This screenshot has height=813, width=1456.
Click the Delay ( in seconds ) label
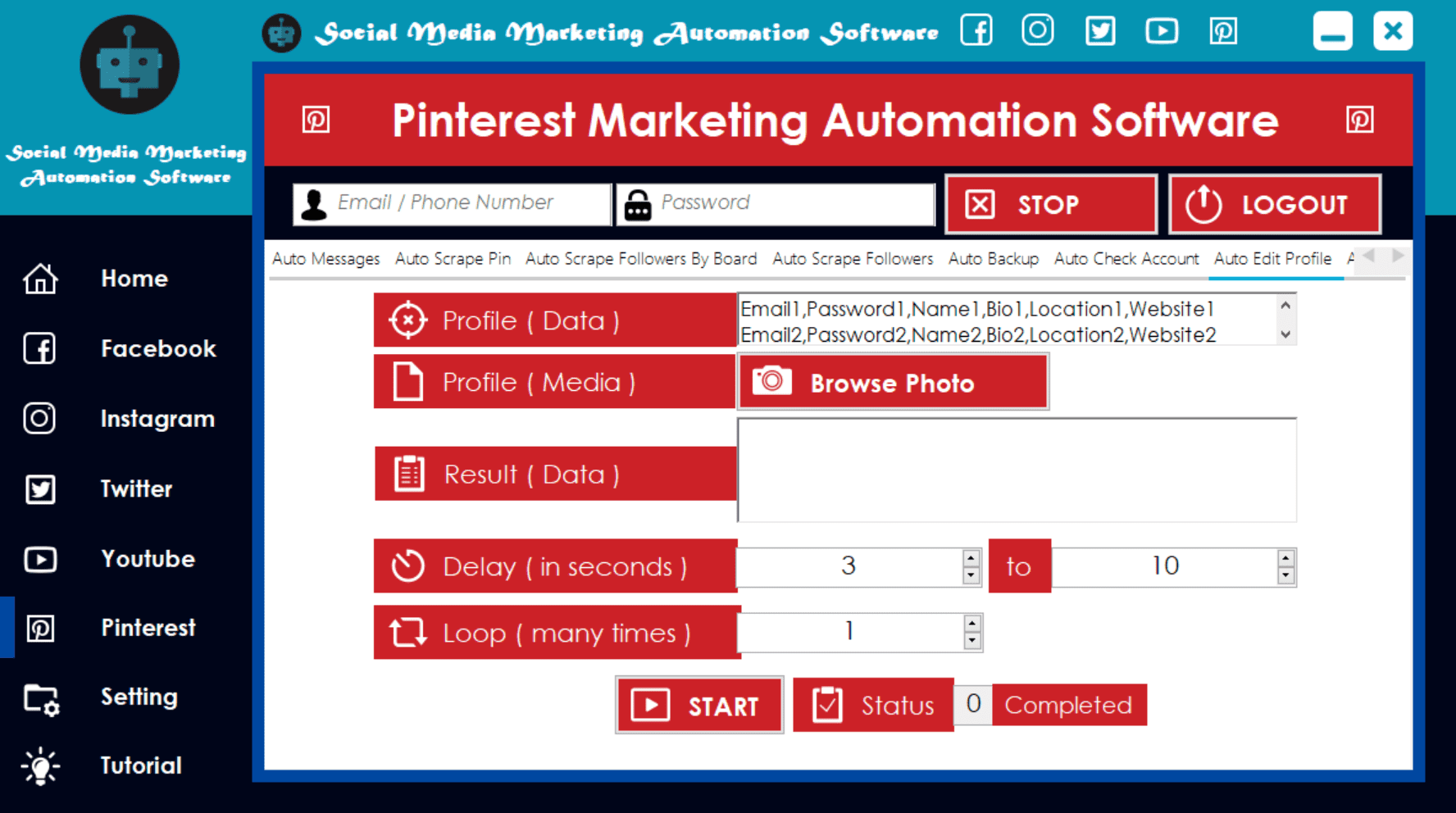556,566
